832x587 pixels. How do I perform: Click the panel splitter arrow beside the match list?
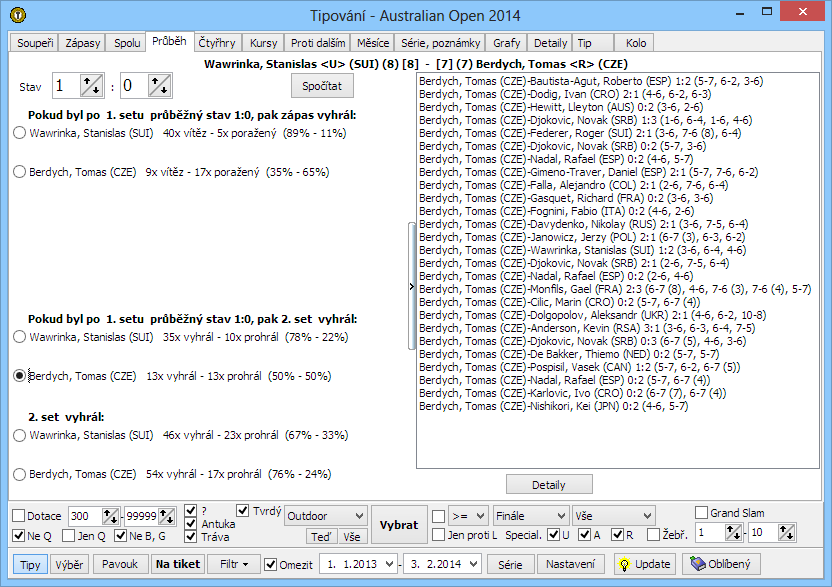411,287
